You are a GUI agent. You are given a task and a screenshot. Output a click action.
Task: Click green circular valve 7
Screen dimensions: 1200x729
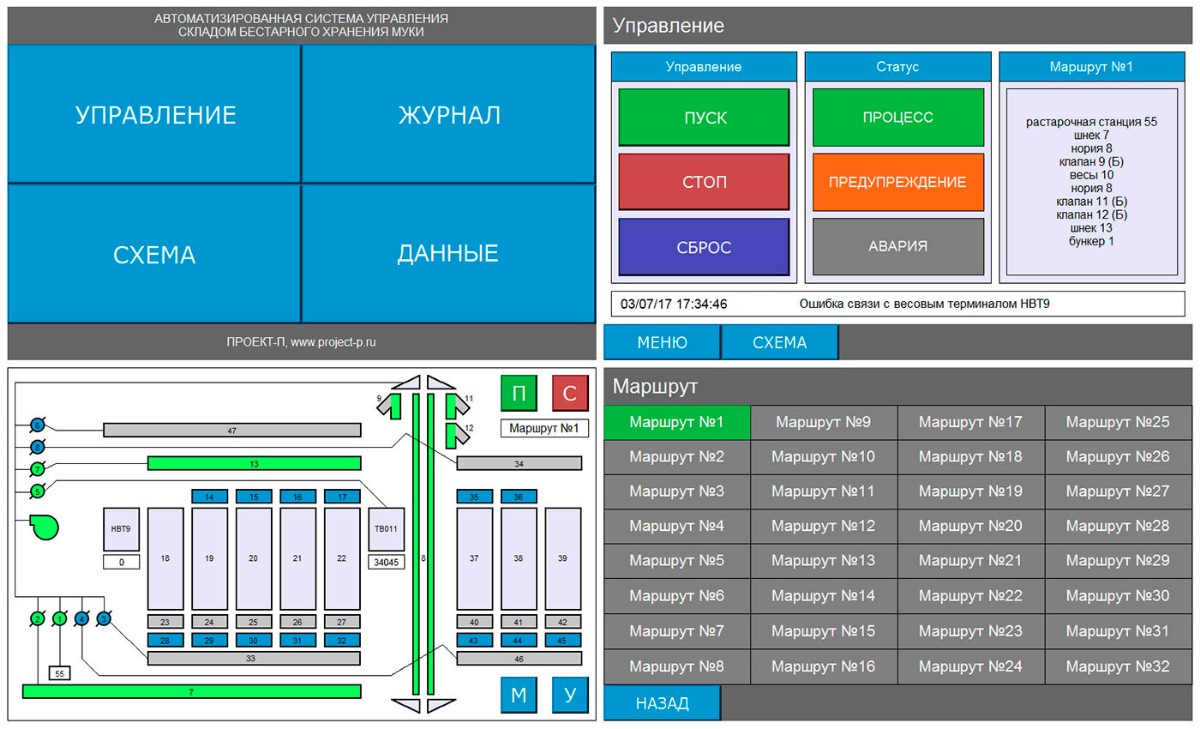click(x=38, y=469)
